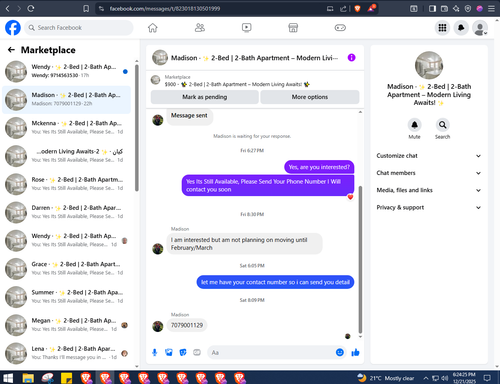Reload the page with the browser refresh icon

pyautogui.click(x=31, y=9)
